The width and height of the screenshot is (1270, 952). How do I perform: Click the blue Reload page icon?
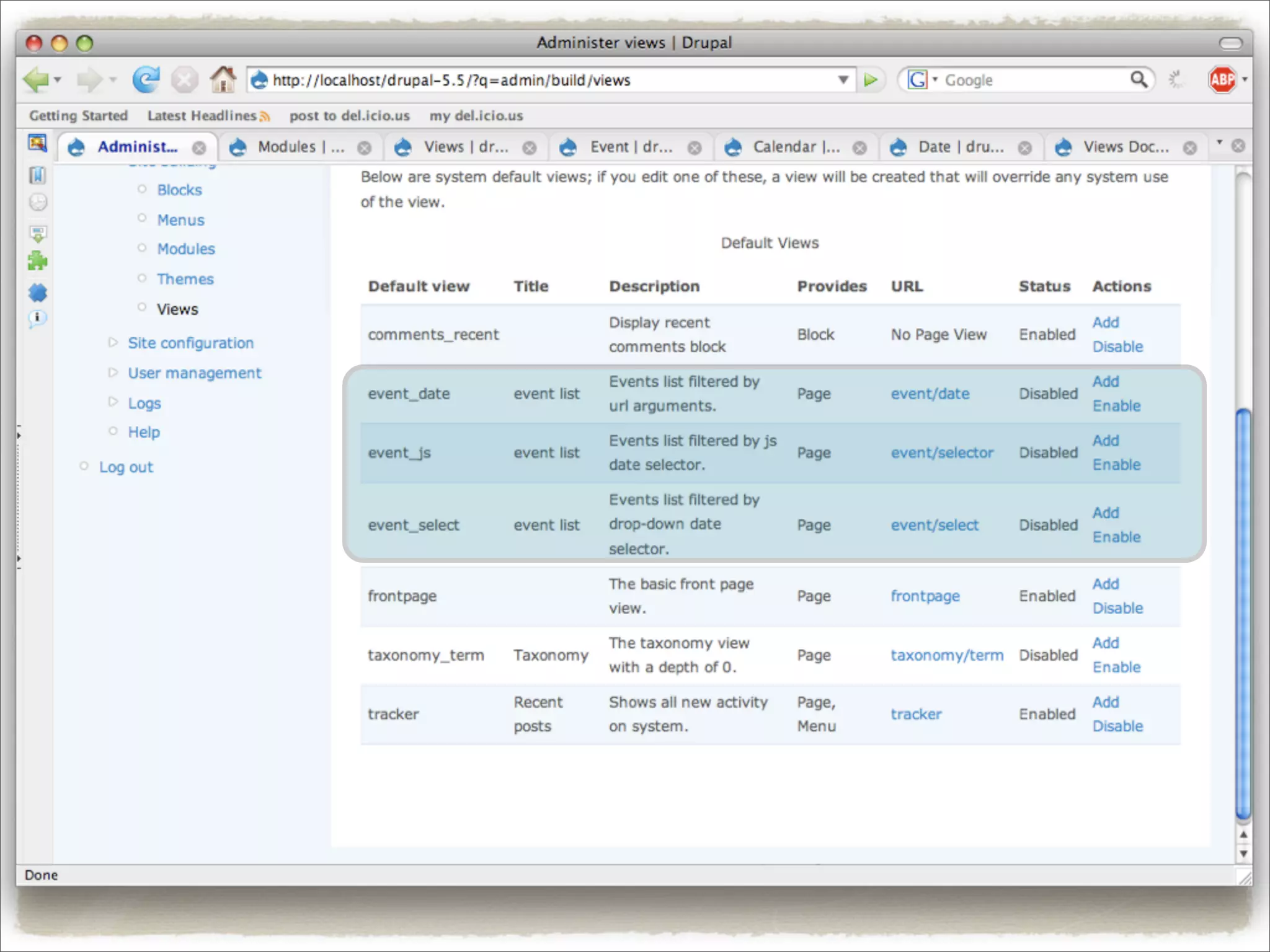click(x=146, y=80)
